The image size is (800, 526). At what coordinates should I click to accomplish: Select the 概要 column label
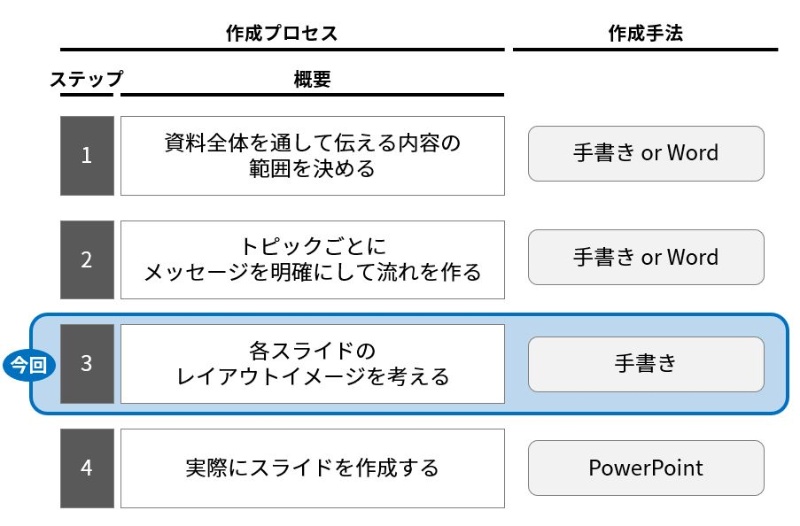coord(312,79)
